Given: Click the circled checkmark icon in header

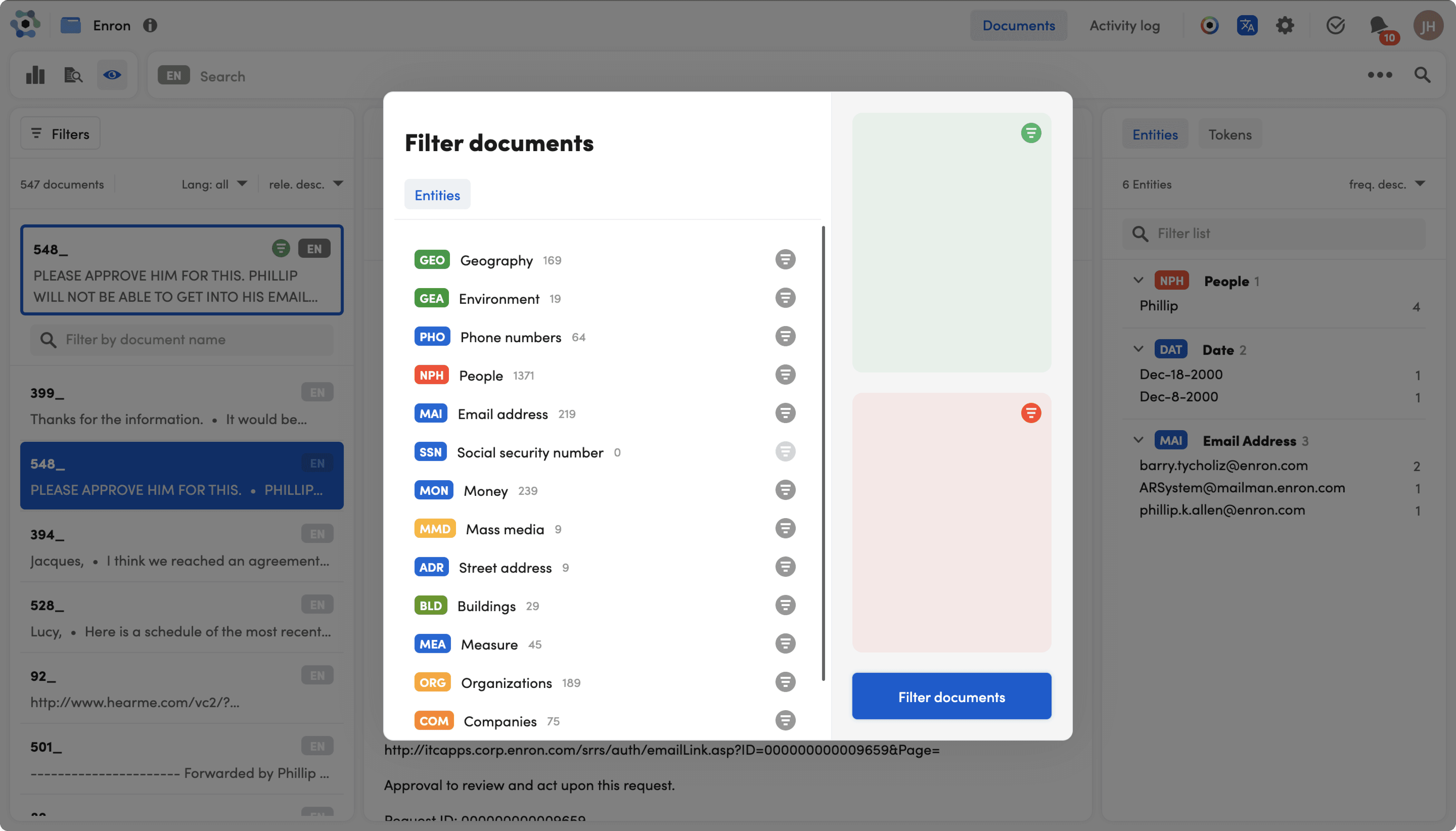Looking at the screenshot, I should 1335,25.
